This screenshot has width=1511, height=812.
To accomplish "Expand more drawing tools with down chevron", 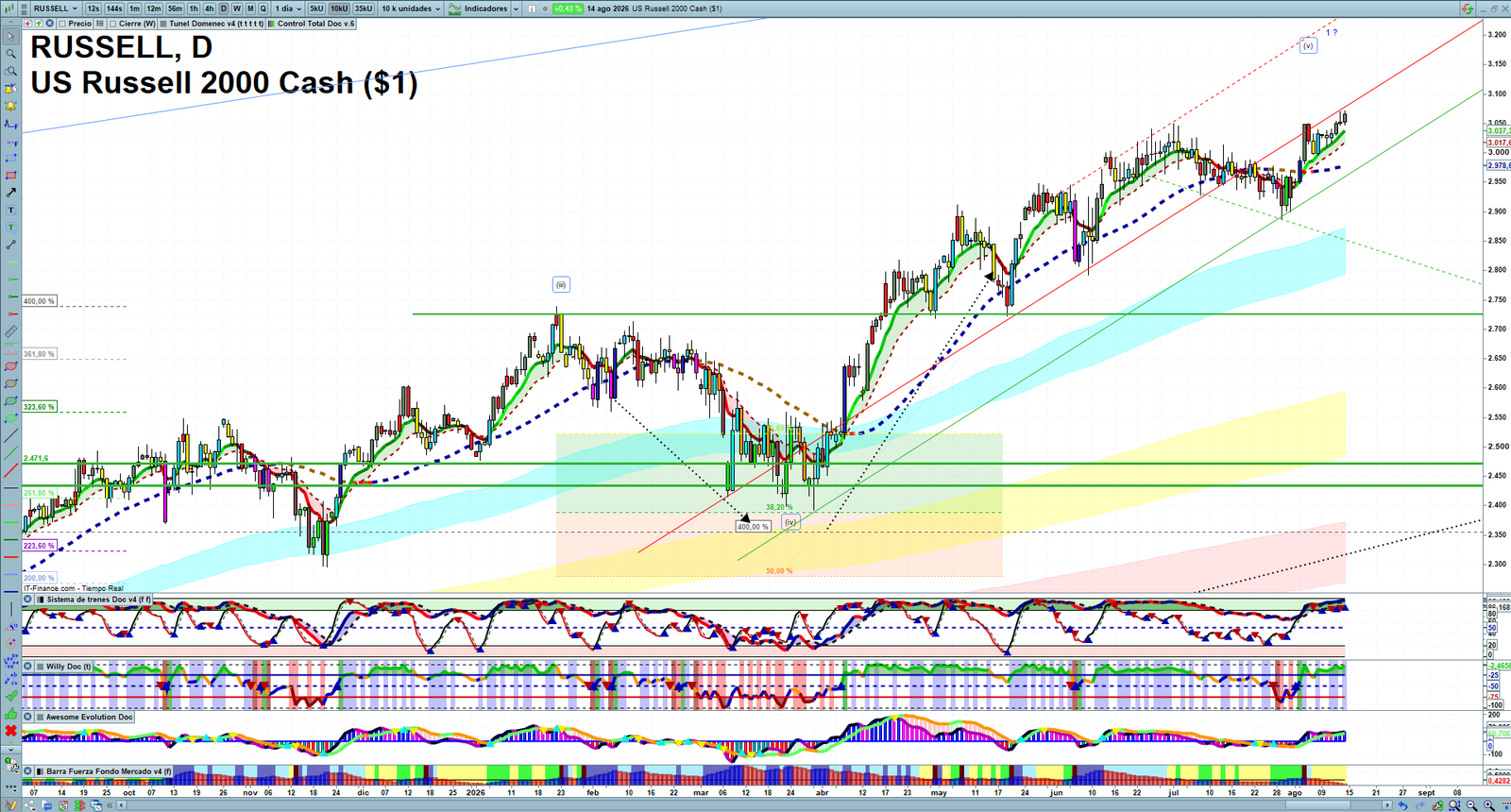I will click(10, 748).
